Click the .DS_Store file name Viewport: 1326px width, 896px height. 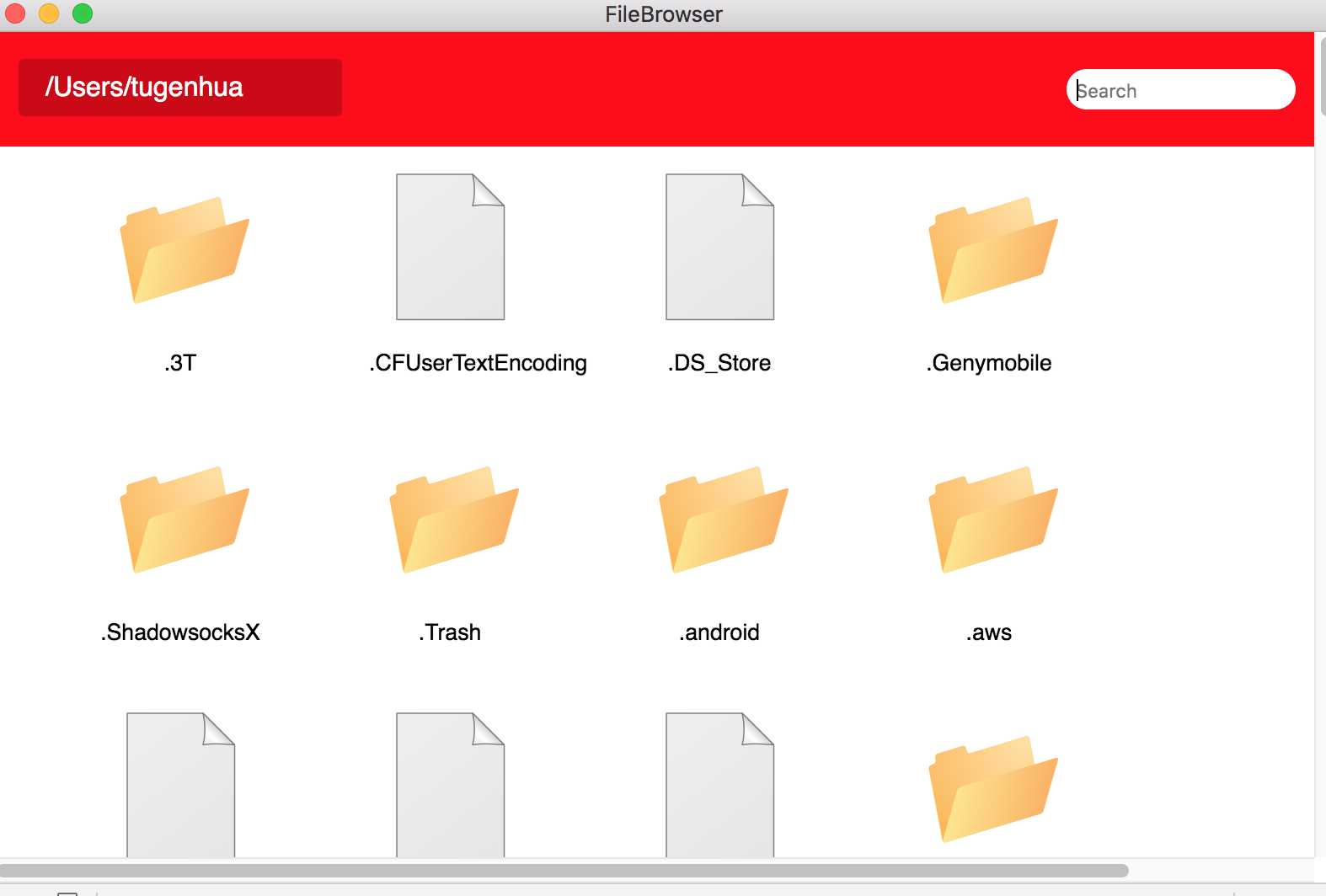[719, 363]
